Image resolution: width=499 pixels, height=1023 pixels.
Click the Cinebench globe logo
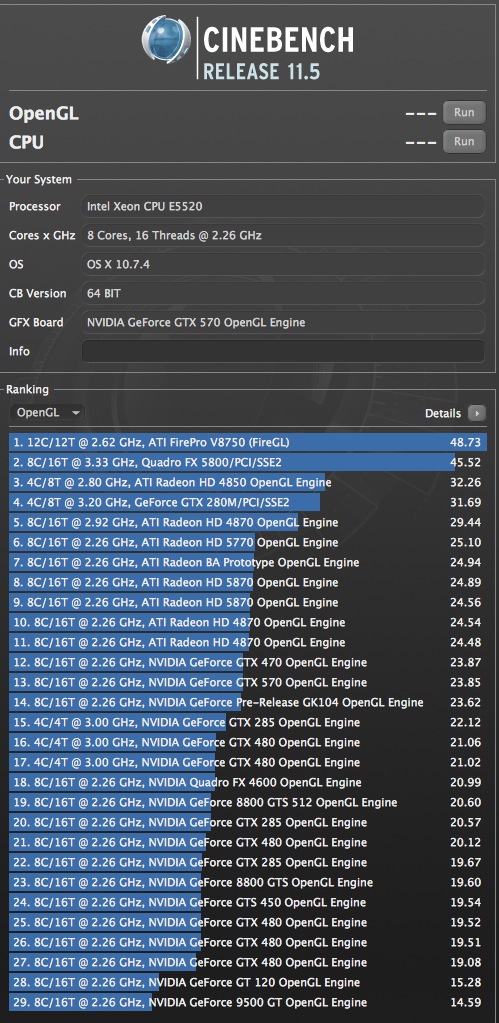click(166, 40)
